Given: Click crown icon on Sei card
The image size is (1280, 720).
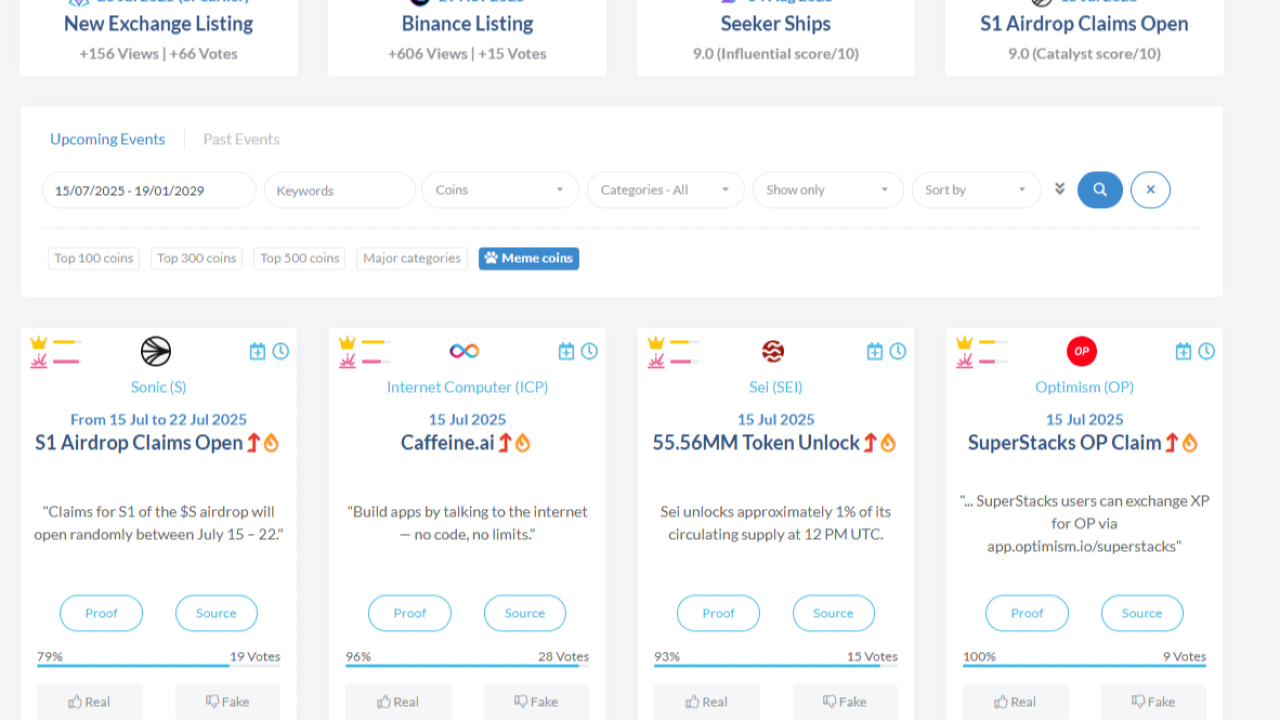Looking at the screenshot, I should click(x=656, y=342).
